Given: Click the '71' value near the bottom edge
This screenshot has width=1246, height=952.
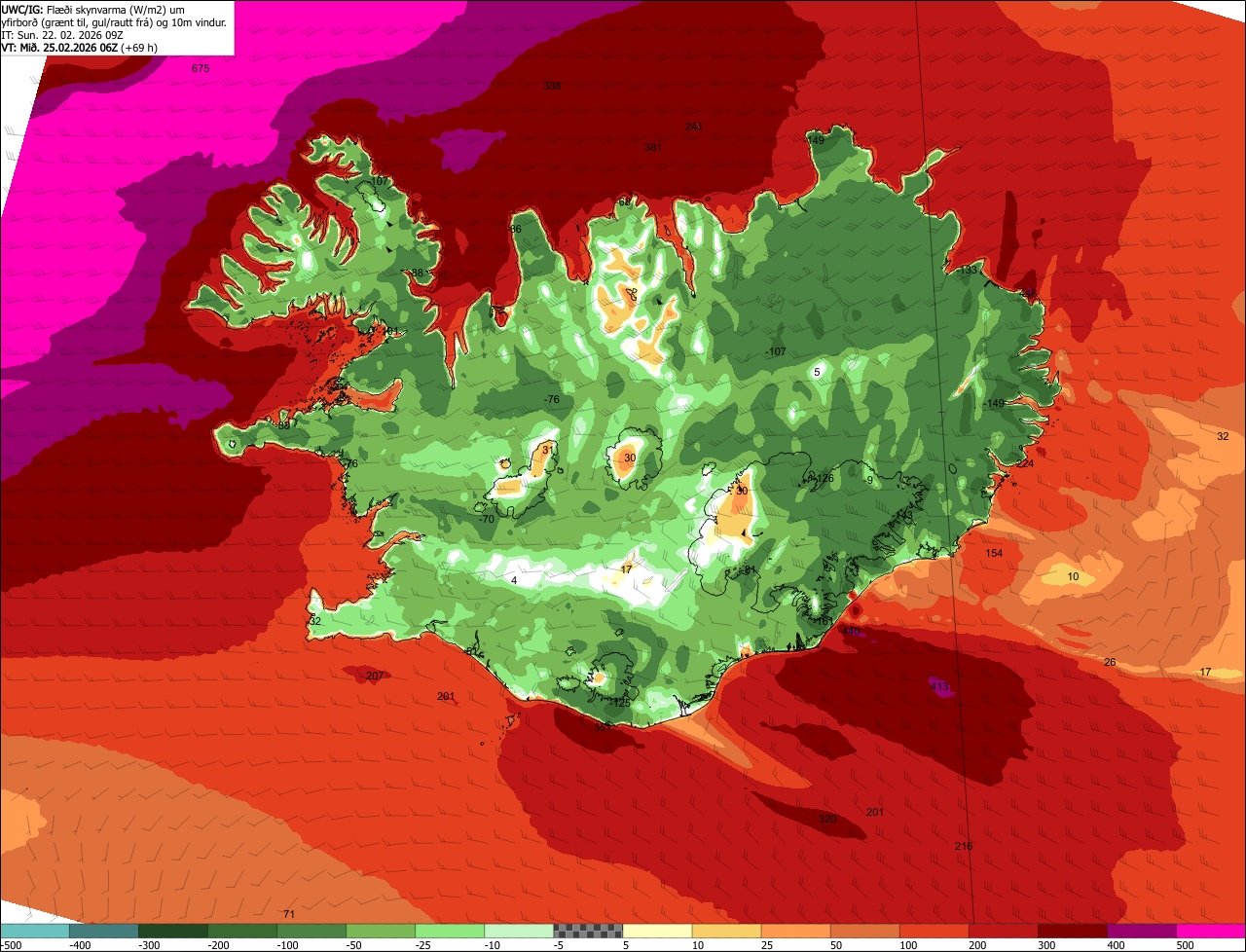Looking at the screenshot, I should (x=288, y=914).
